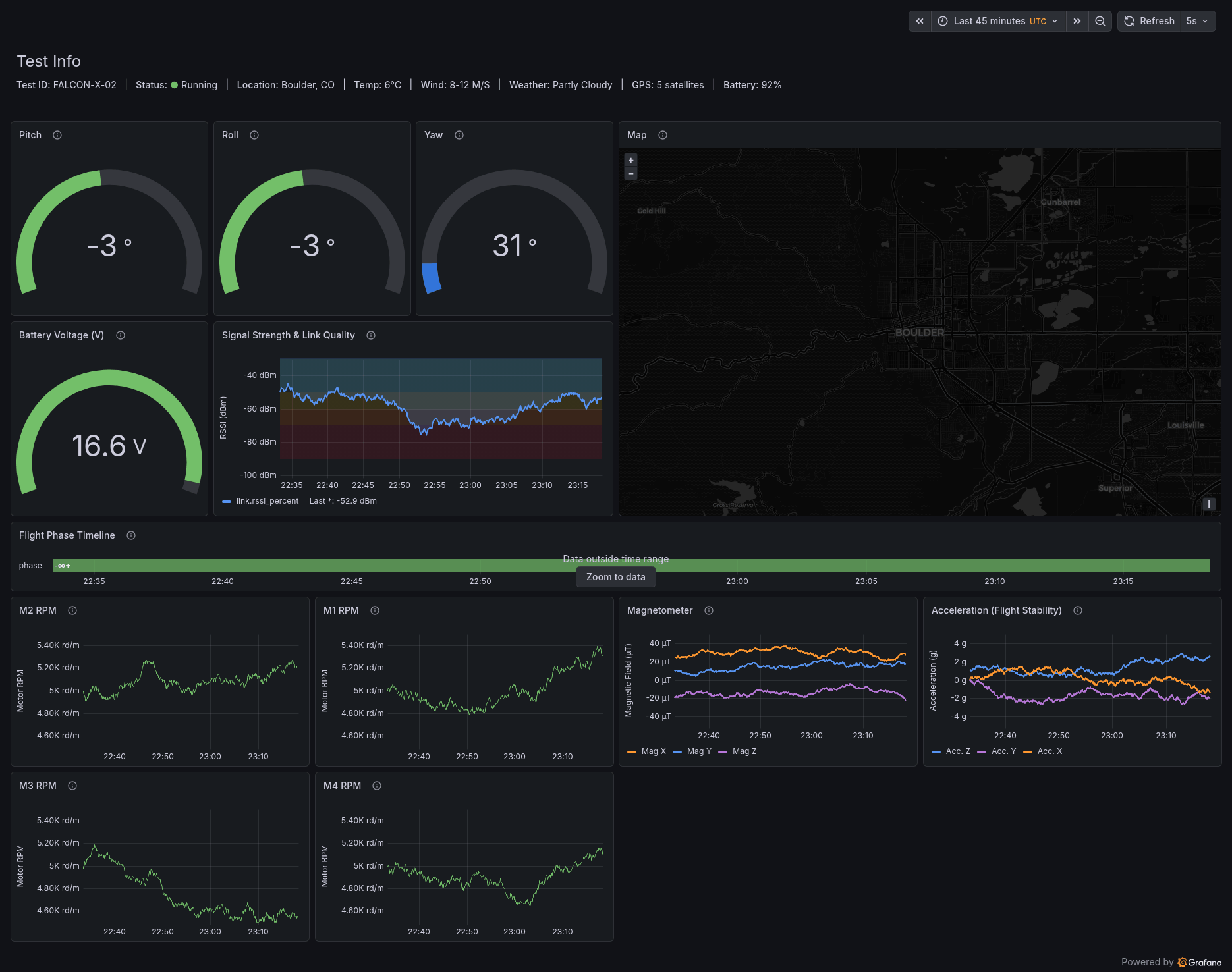Toggle Acc. Z series visibility in legend
The height and width of the screenshot is (972, 1232).
point(951,751)
